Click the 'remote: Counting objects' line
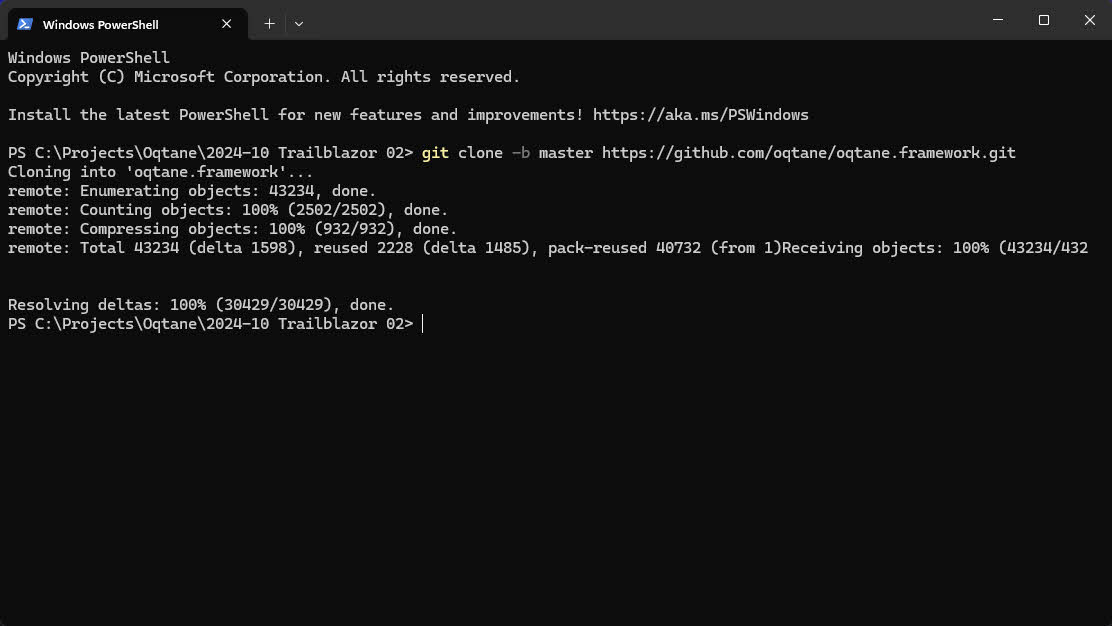This screenshot has width=1112, height=626. [x=227, y=210]
